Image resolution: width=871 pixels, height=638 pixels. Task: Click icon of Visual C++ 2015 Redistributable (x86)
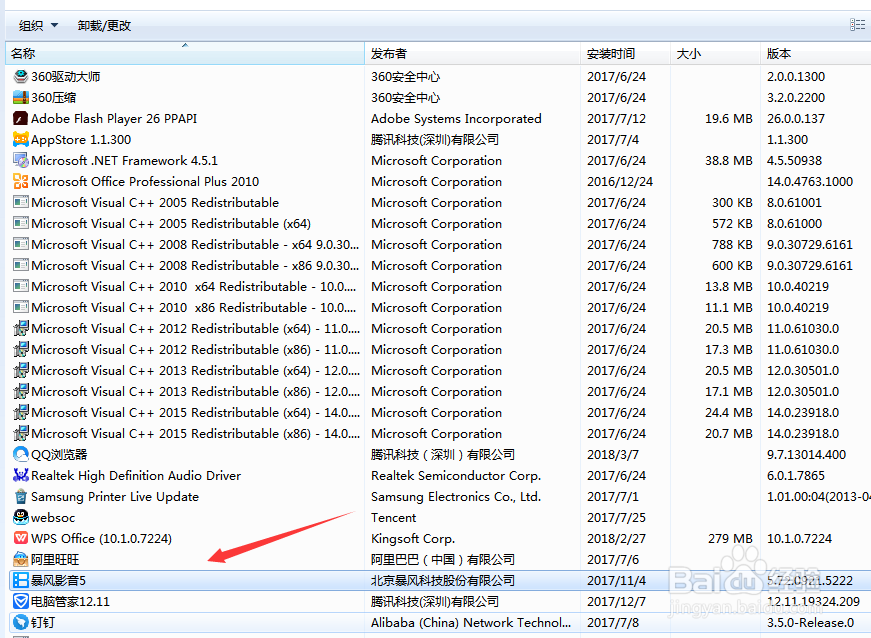click(x=21, y=434)
